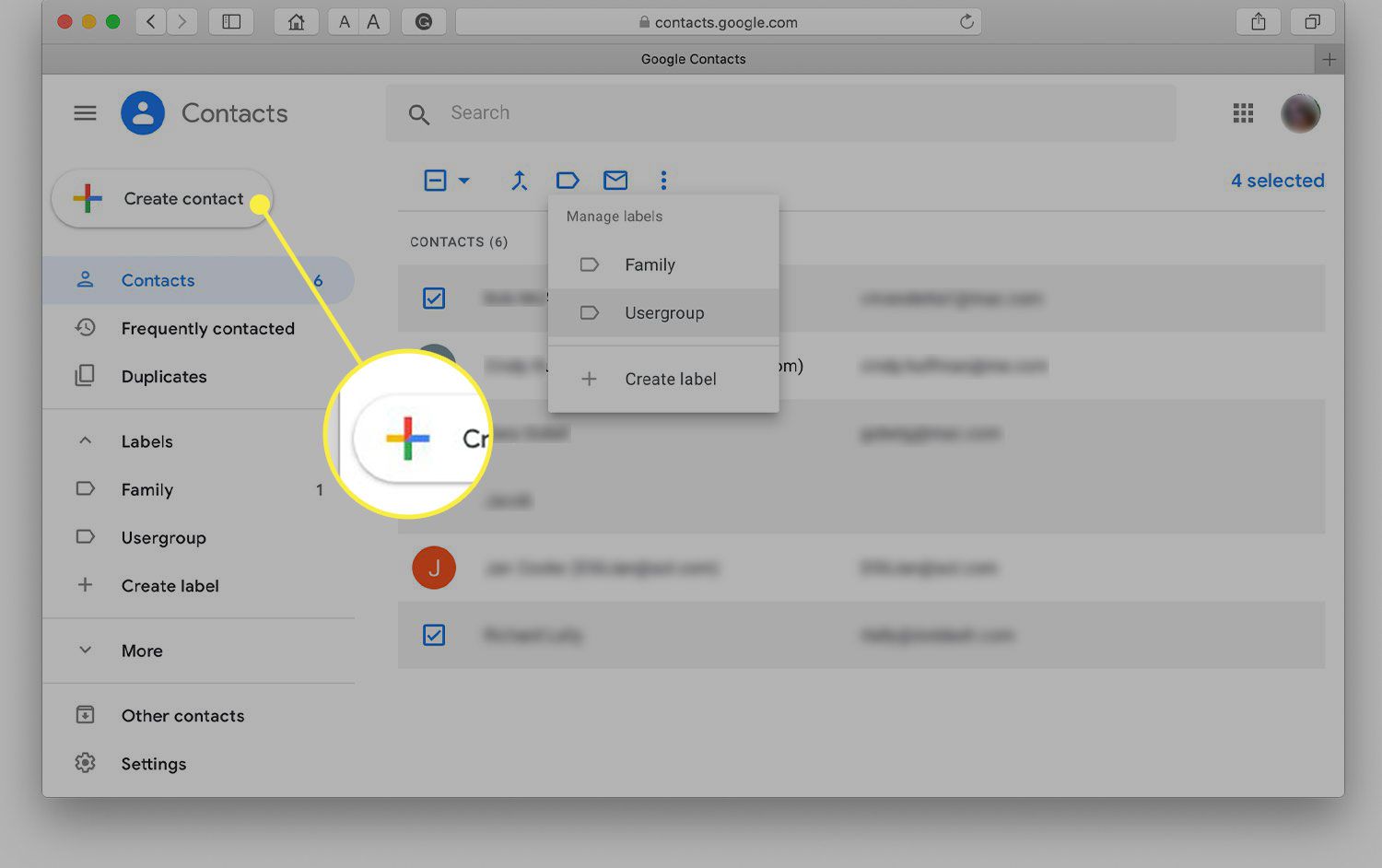Reload the page
This screenshot has width=1382, height=868.
pos(966,21)
